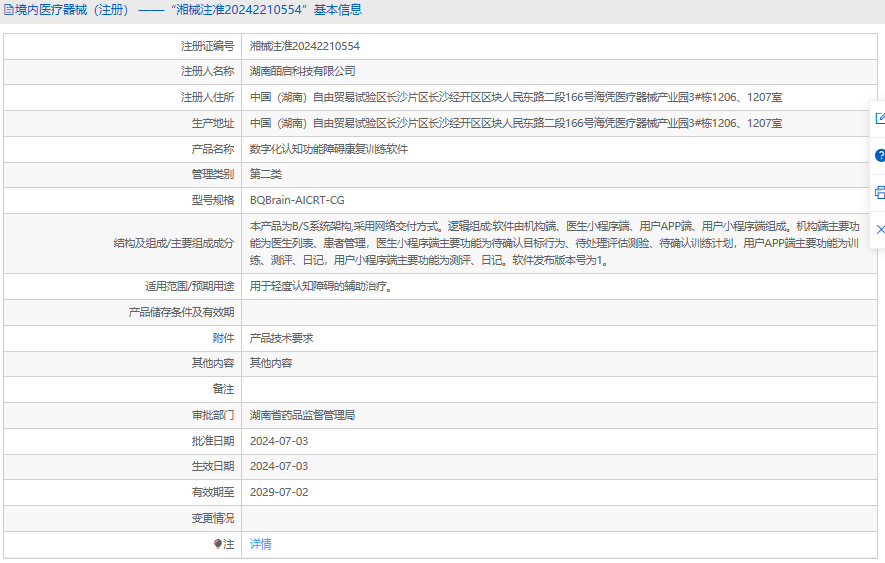Click approving department 湖南省药品监督管理局
Image resolution: width=885 pixels, height=563 pixels.
click(303, 415)
